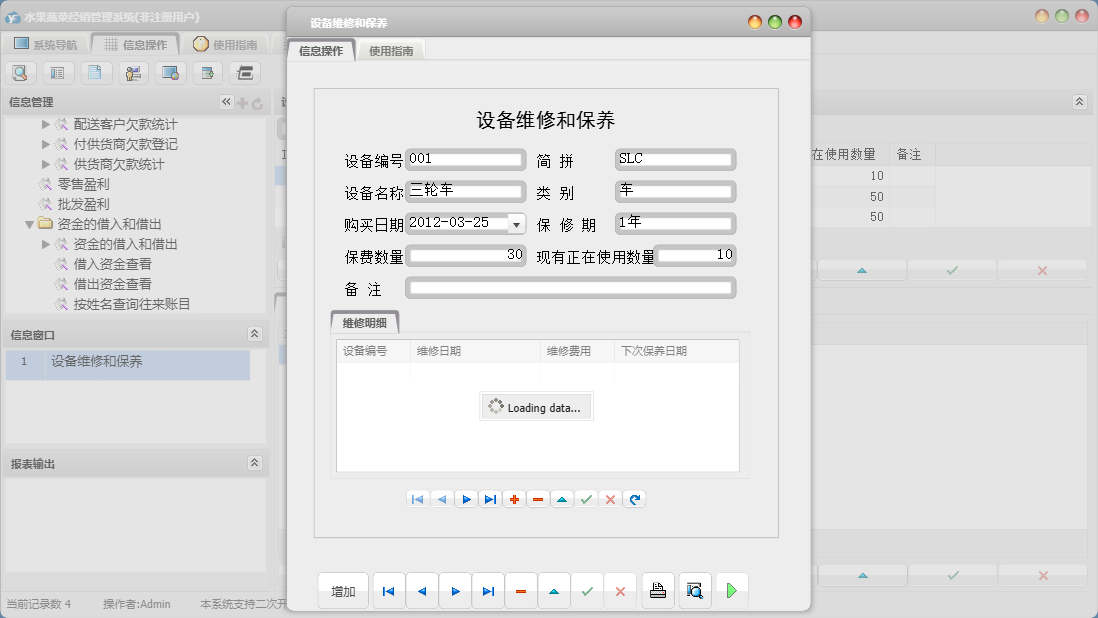
Task: Collapse the 信息管理 sidebar panel
Action: 226,101
